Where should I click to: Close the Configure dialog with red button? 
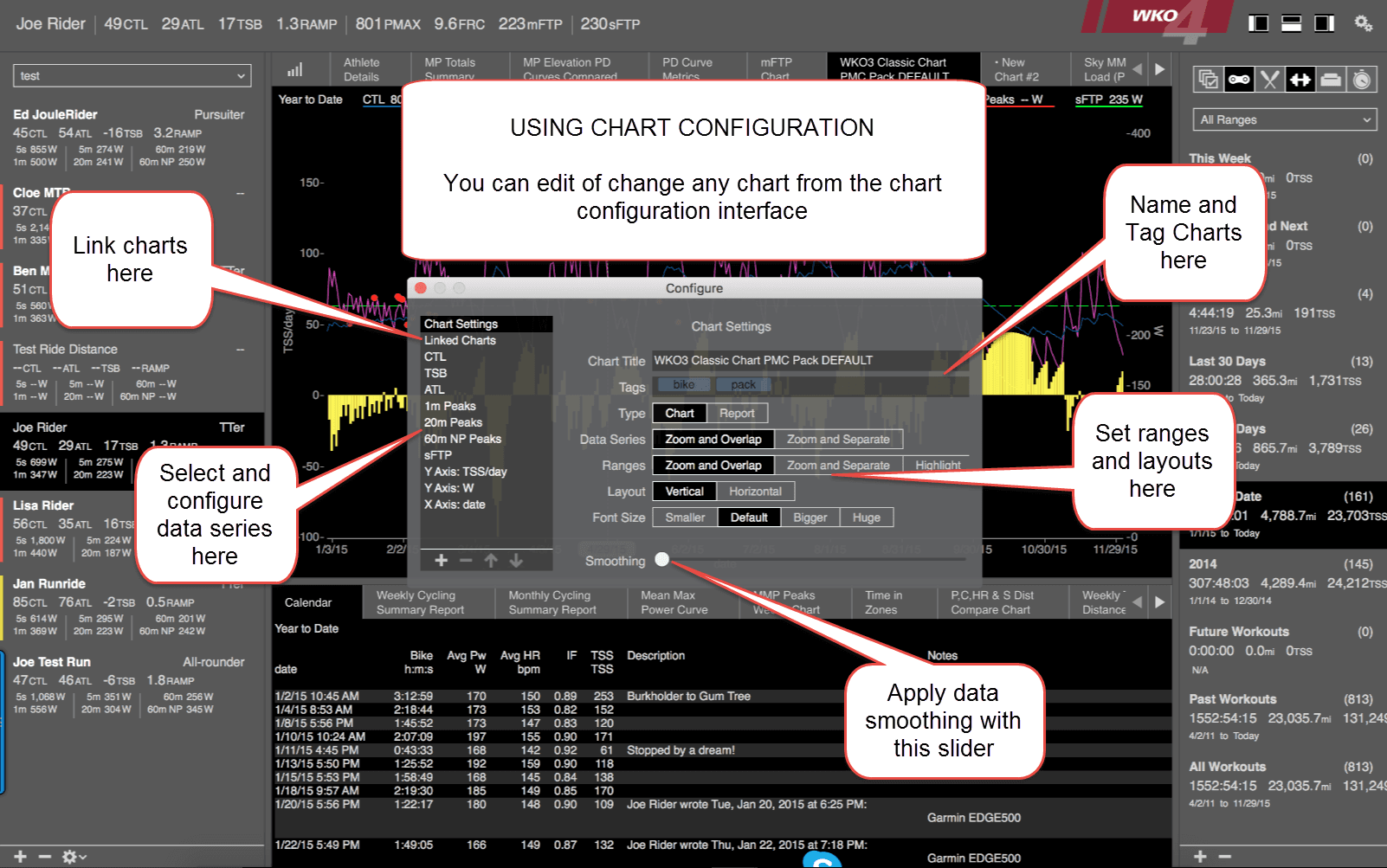(421, 288)
